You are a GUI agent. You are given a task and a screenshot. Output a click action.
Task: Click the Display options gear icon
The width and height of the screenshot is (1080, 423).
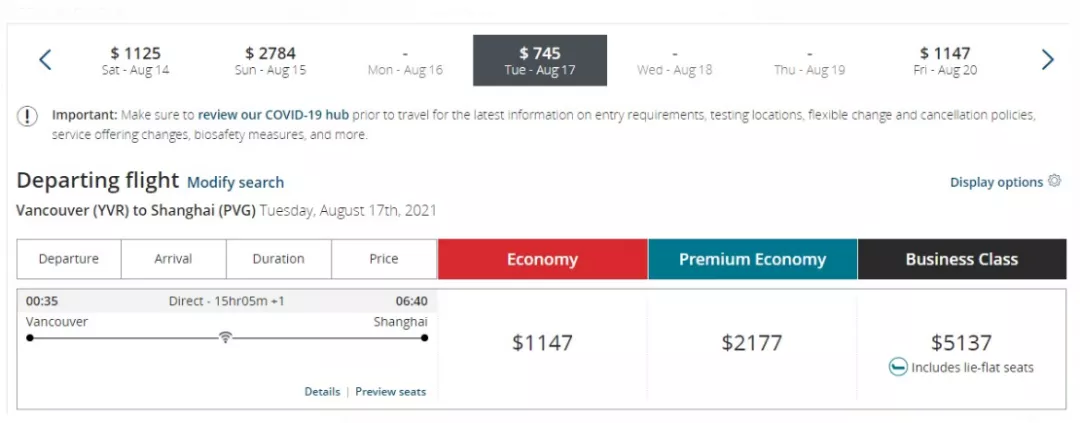[x=1054, y=181]
